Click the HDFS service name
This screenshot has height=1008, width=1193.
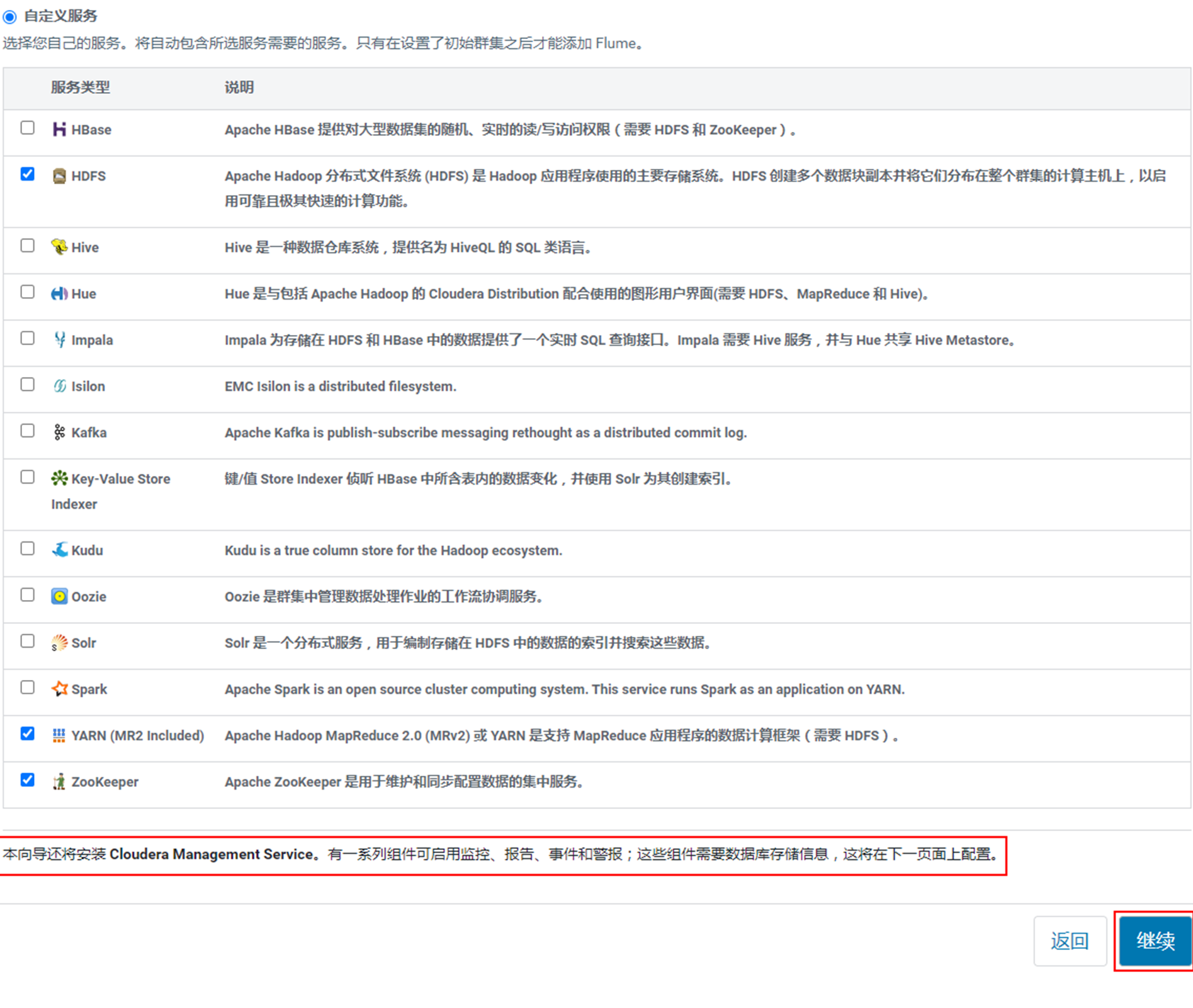89,176
